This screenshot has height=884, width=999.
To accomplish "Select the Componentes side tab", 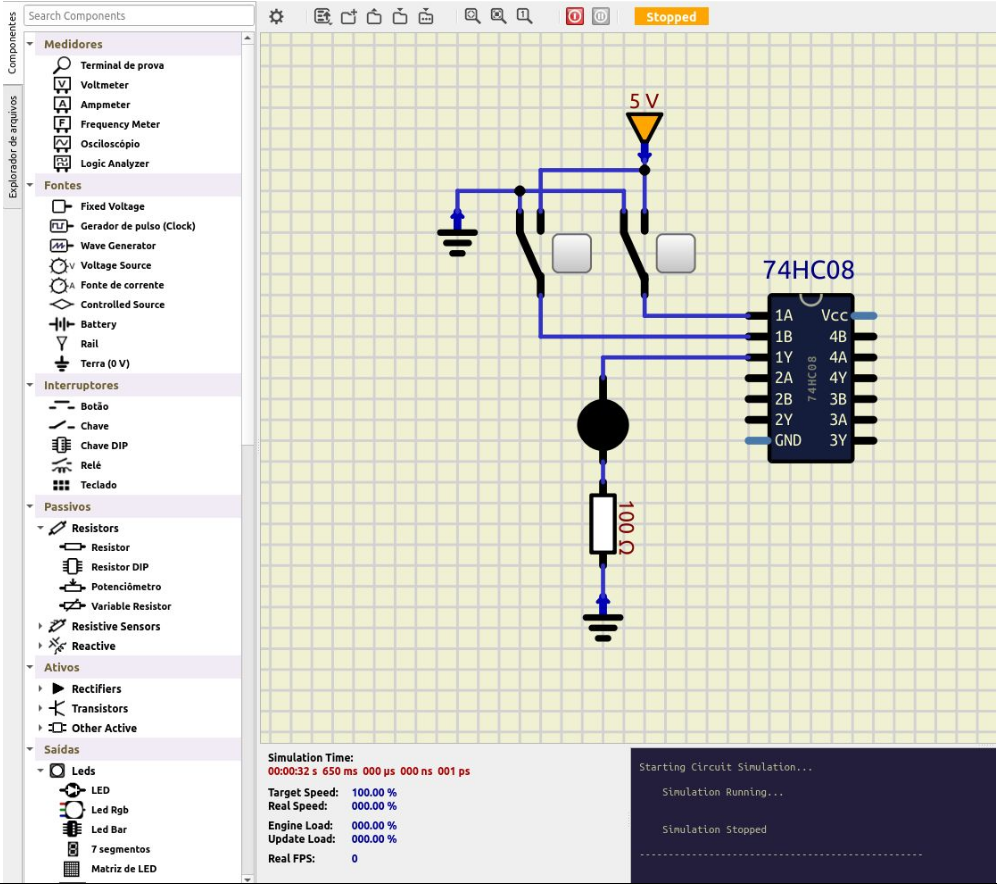I will [x=12, y=43].
